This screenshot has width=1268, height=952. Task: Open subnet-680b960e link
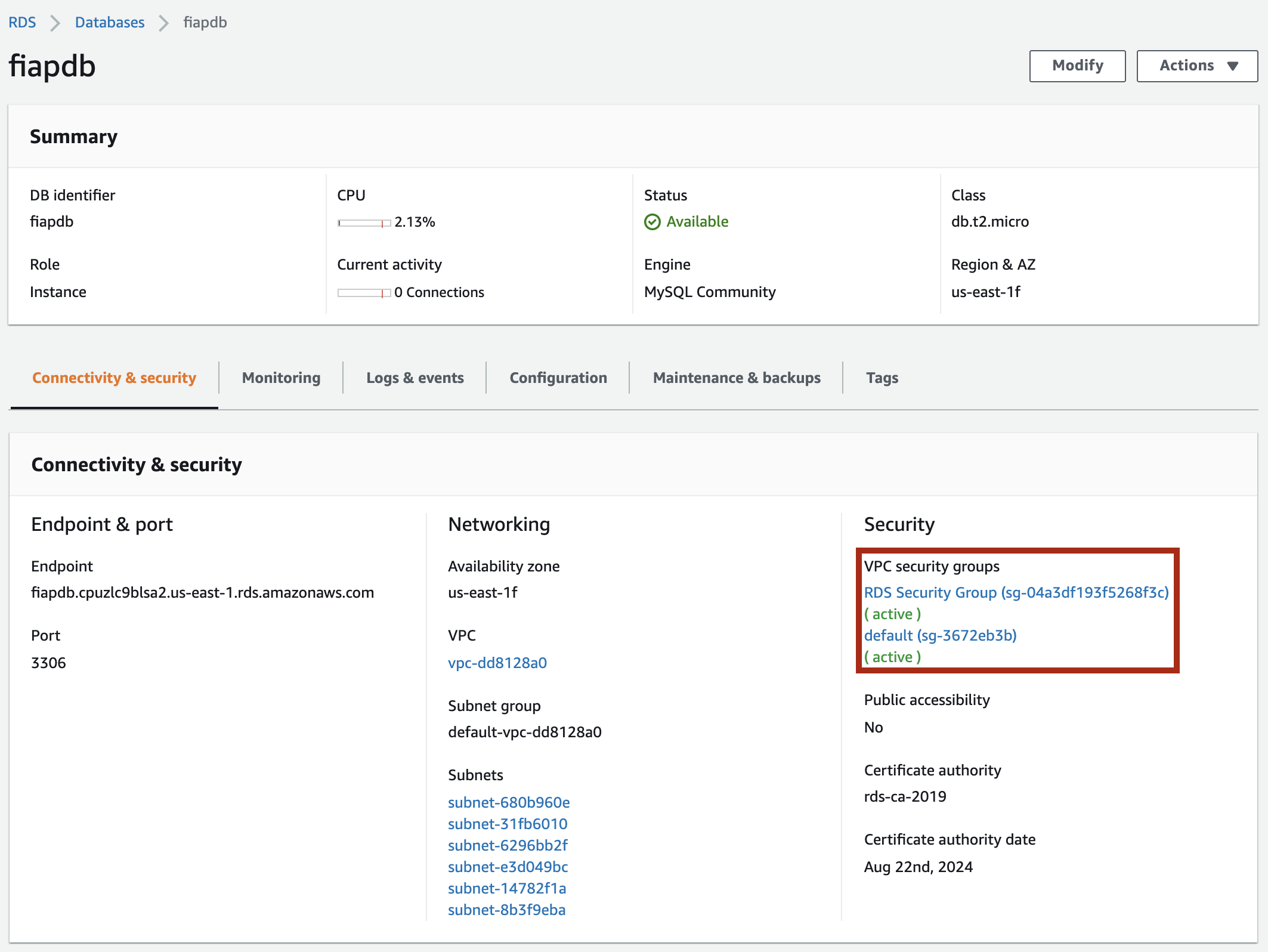508,802
